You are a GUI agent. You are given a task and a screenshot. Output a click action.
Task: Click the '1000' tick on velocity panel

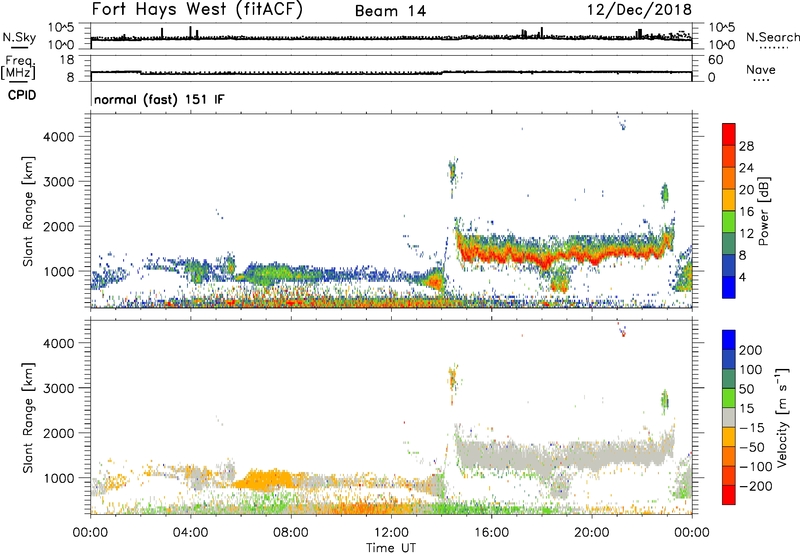59,478
